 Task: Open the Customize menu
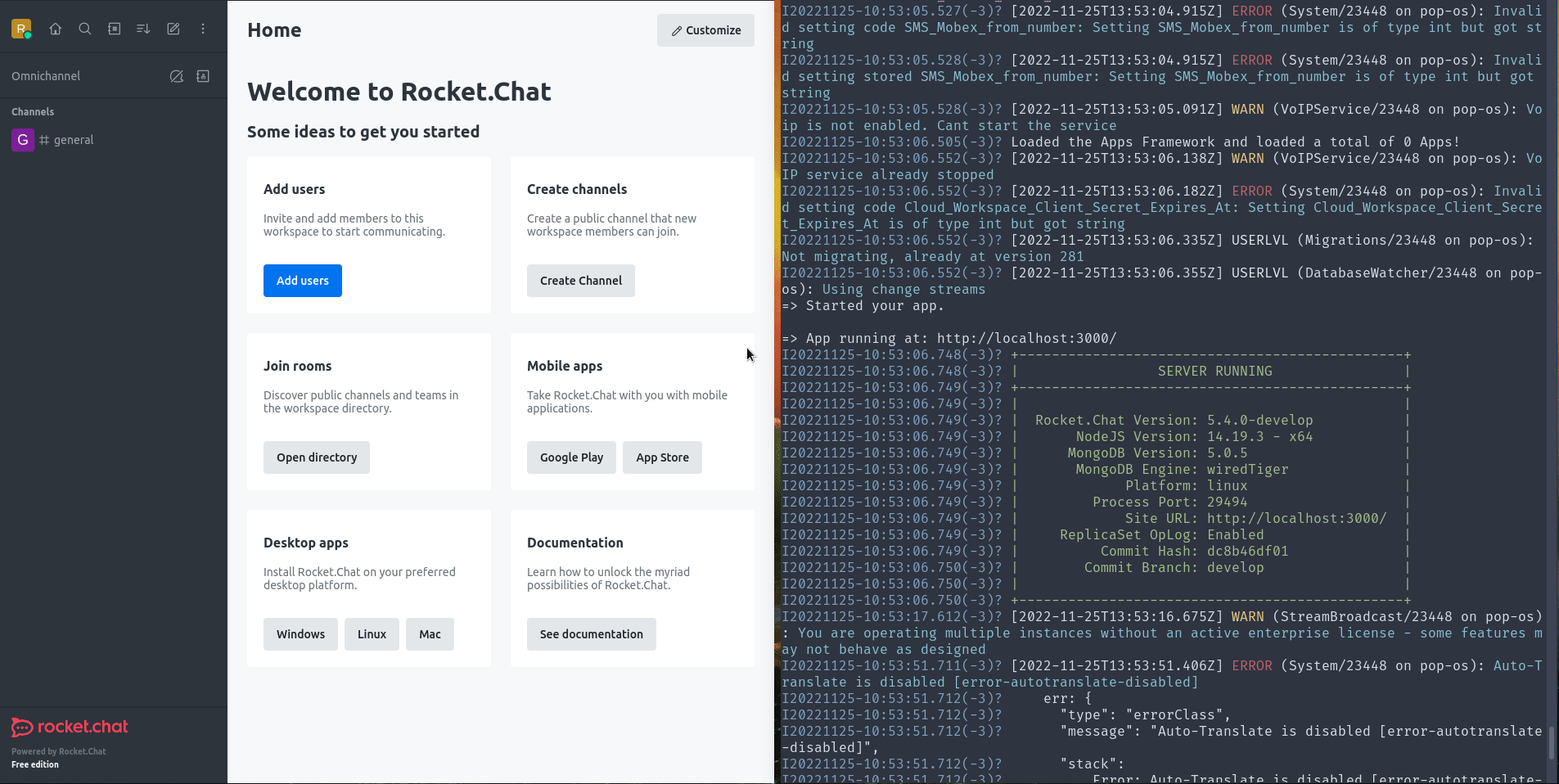[705, 30]
